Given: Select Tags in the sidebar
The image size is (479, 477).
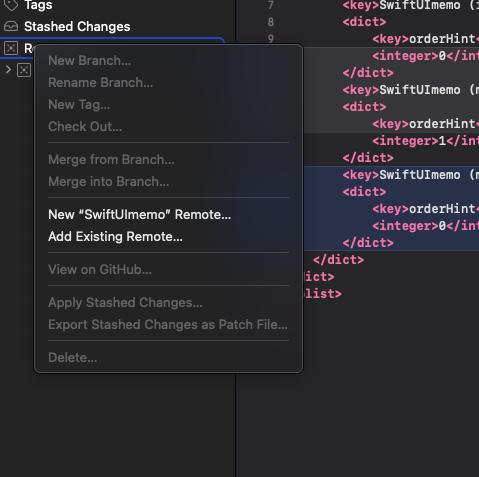Looking at the screenshot, I should coord(38,5).
